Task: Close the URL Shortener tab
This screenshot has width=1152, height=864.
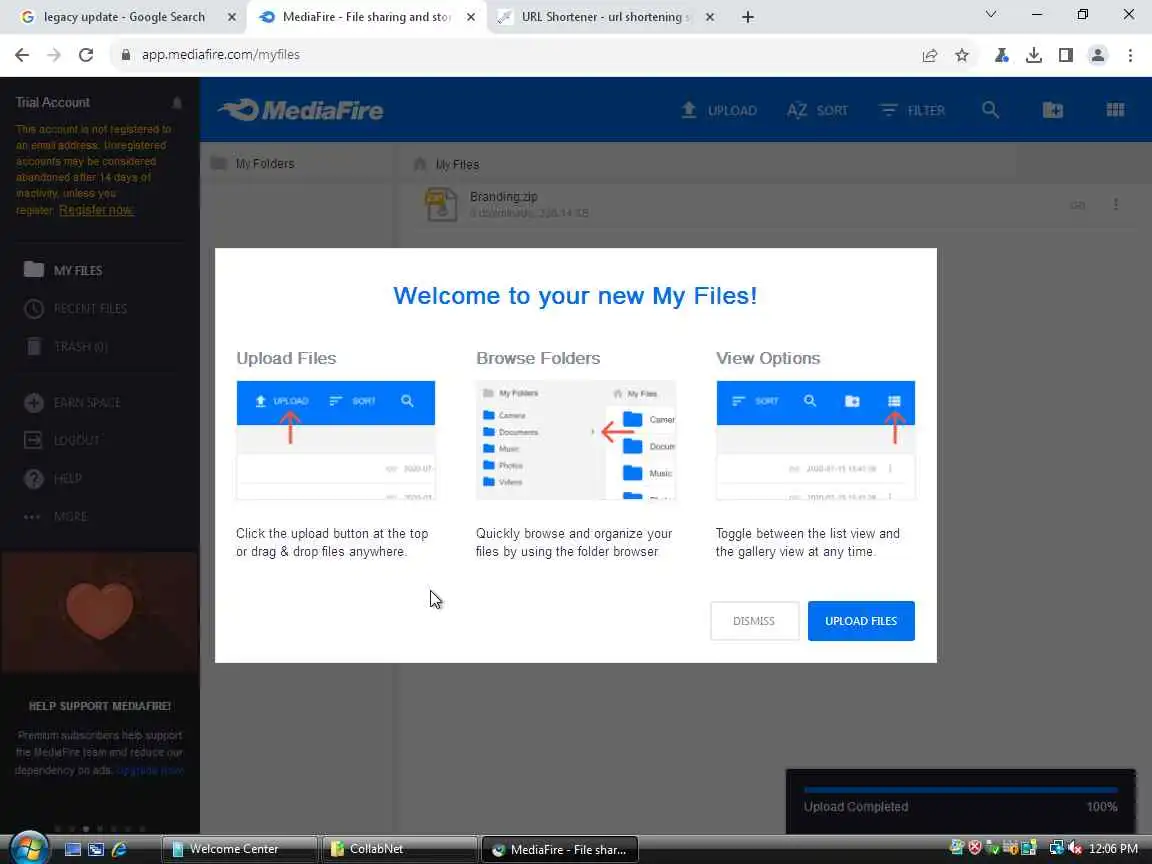Action: point(710,17)
